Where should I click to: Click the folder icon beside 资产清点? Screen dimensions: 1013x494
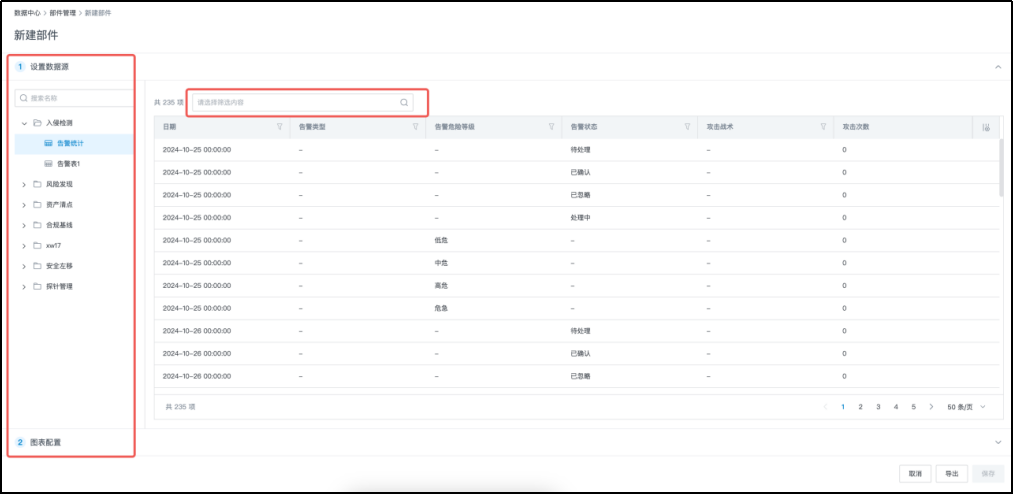[37, 205]
